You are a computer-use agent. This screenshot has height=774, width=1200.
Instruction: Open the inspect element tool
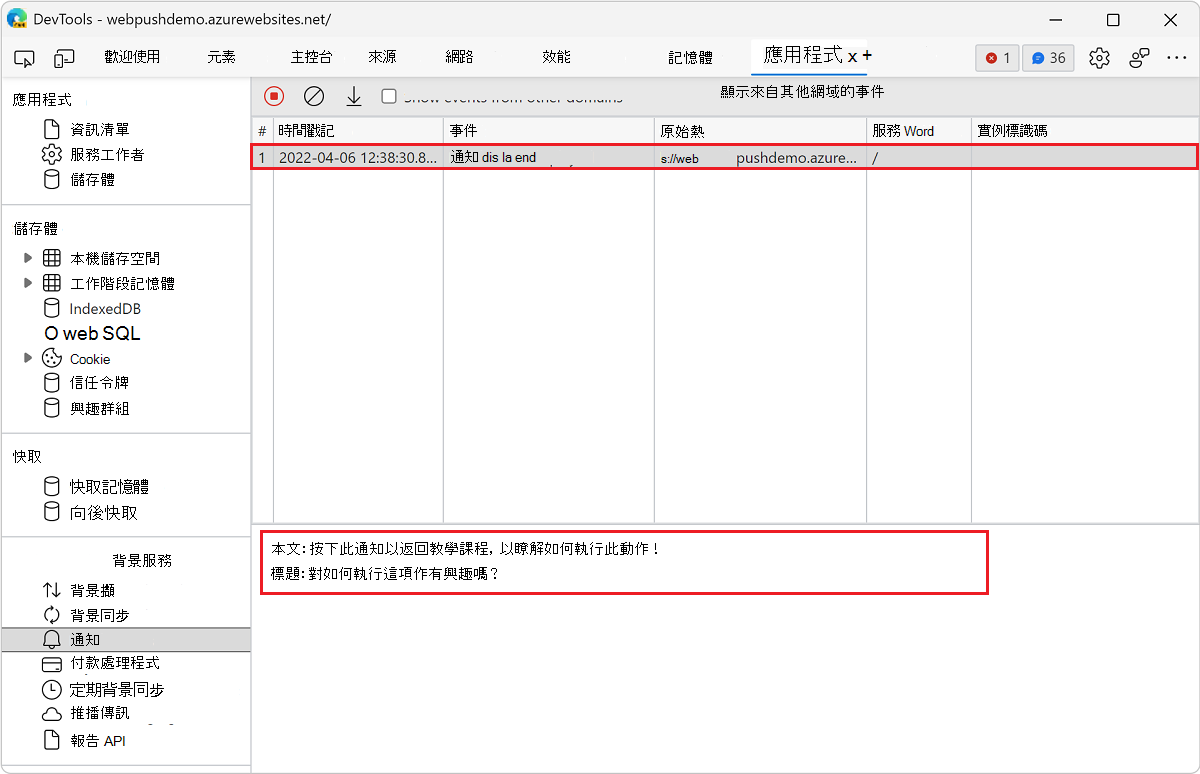(24, 57)
